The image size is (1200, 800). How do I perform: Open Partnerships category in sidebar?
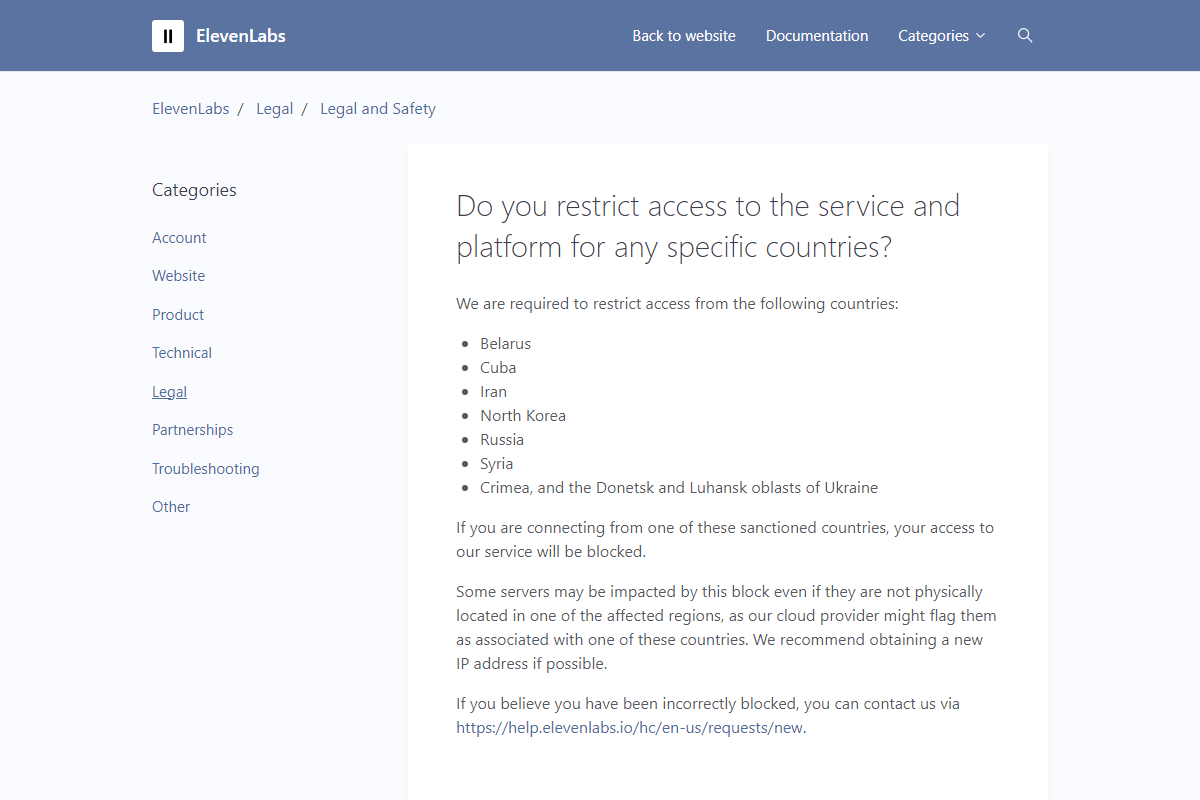pos(192,430)
